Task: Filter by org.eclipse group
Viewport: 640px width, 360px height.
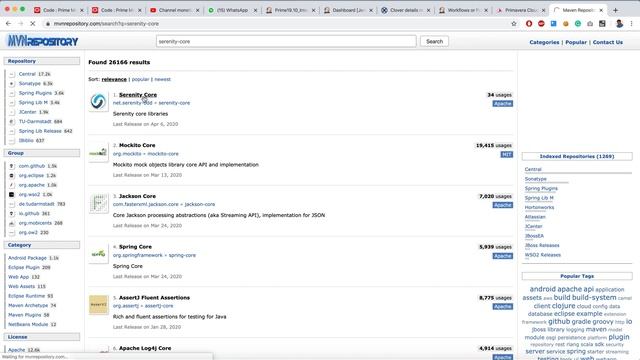Action: pos(31,176)
